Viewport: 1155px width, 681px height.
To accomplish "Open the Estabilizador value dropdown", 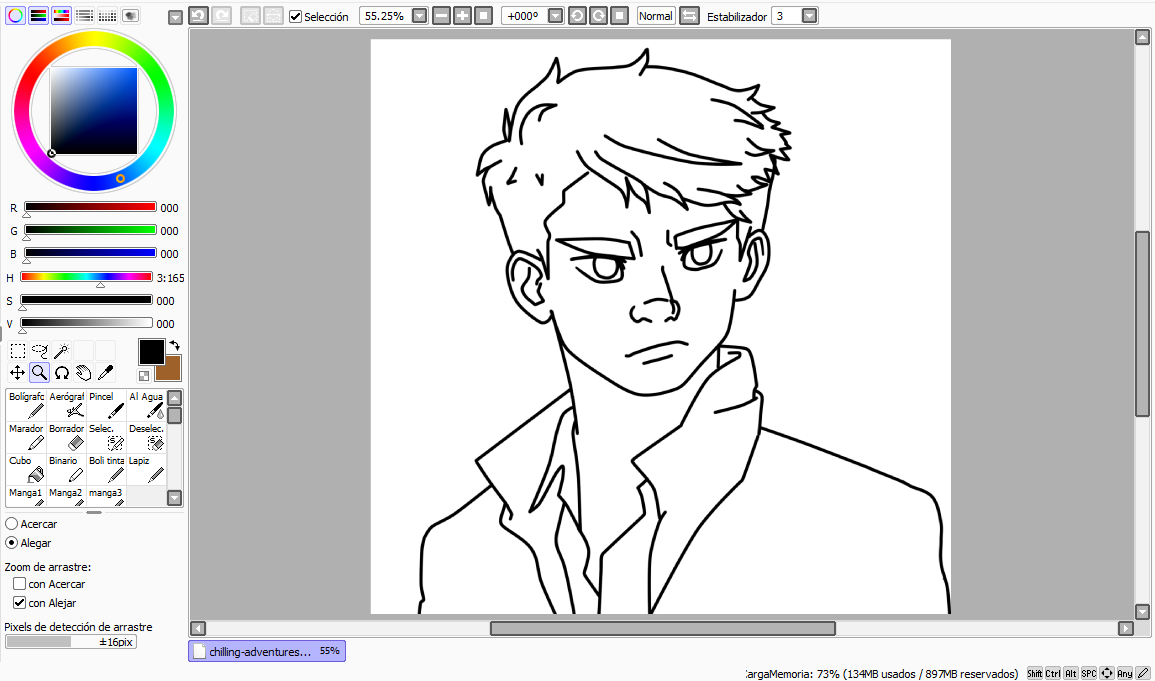I will pos(810,15).
